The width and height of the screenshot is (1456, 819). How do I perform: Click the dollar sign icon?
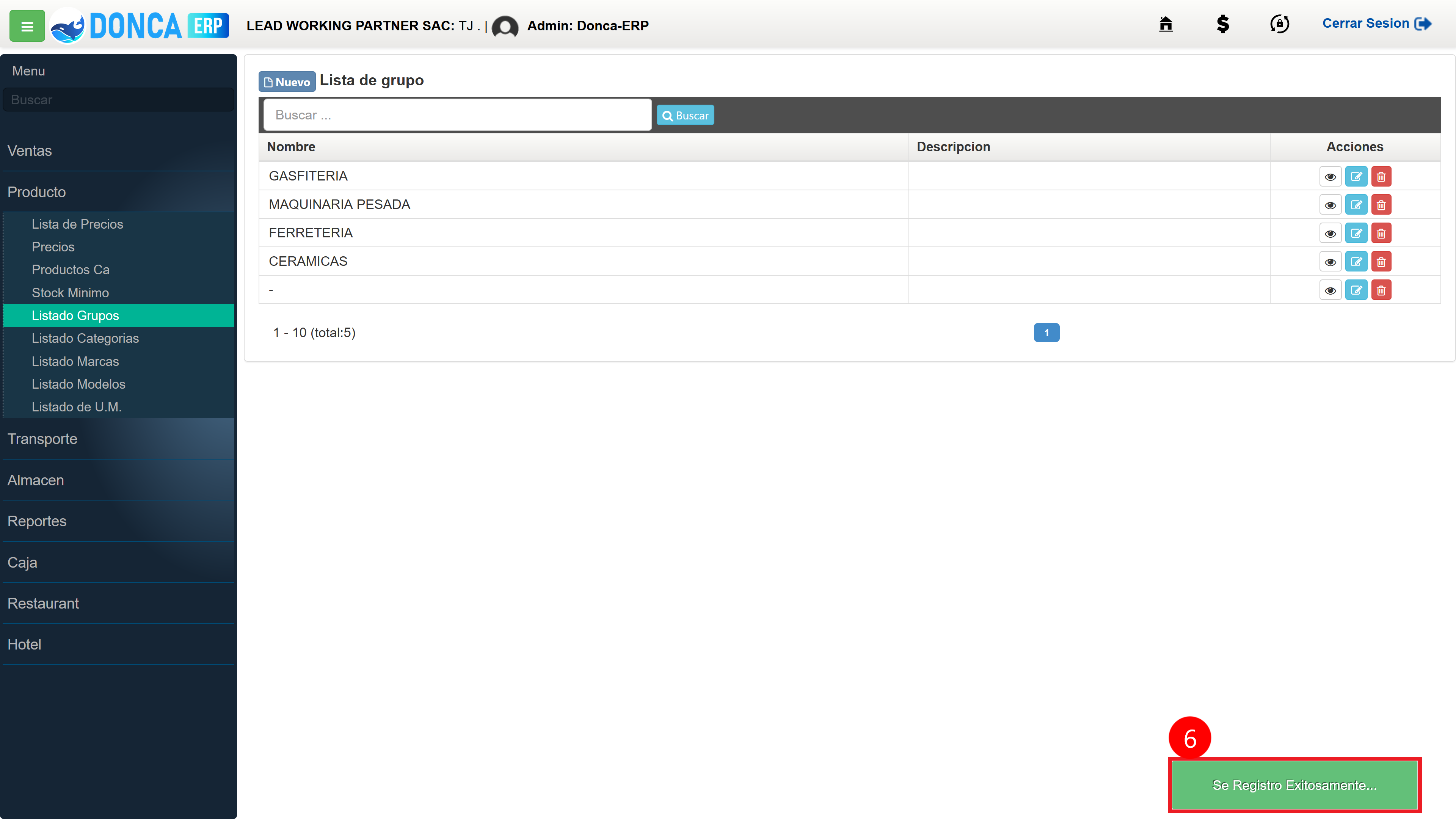pos(1222,24)
